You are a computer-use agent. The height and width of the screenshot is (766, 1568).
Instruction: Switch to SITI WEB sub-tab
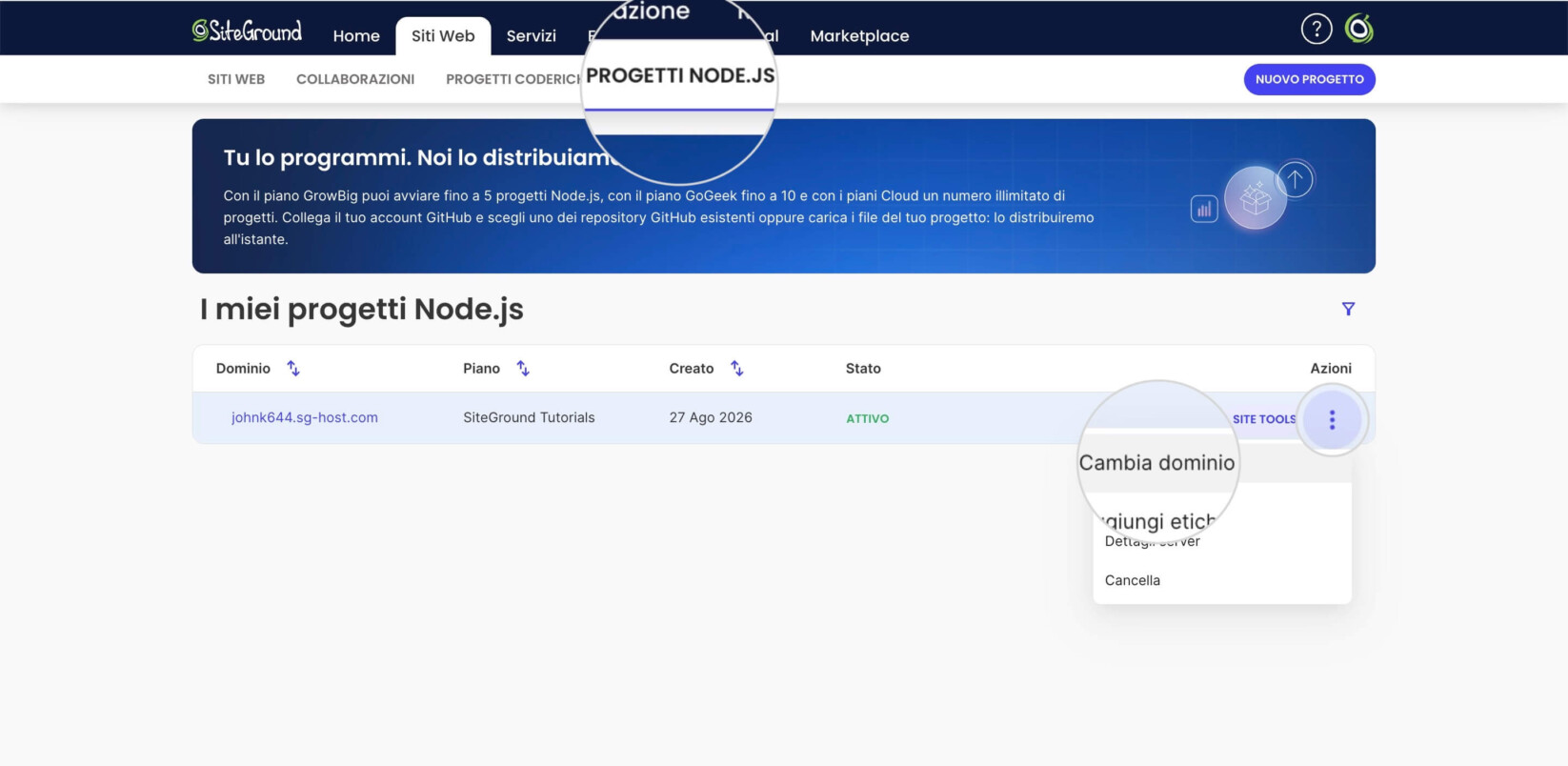tap(236, 79)
